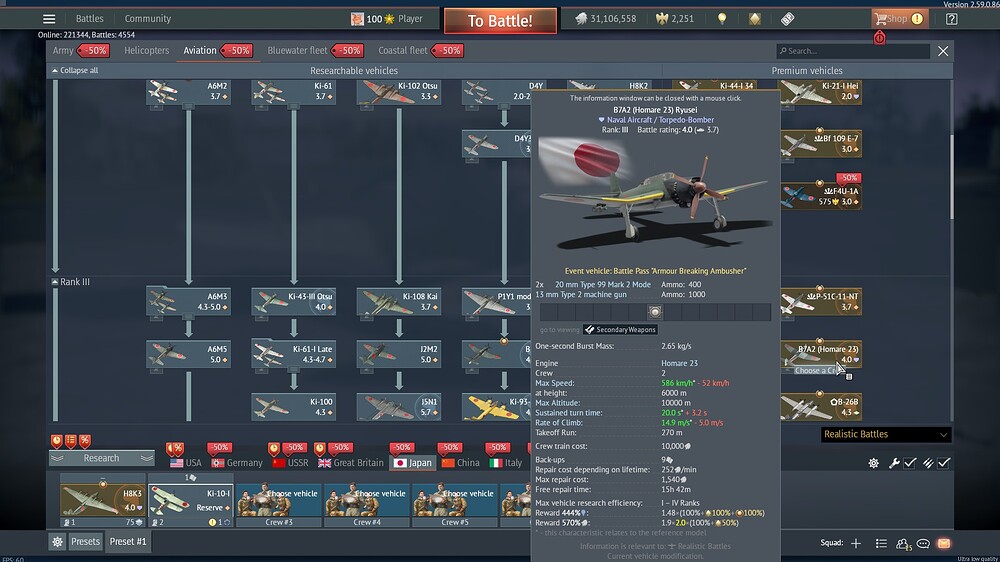Select the J2M2 aircraft card
This screenshot has height=562, width=1000.
click(x=399, y=354)
